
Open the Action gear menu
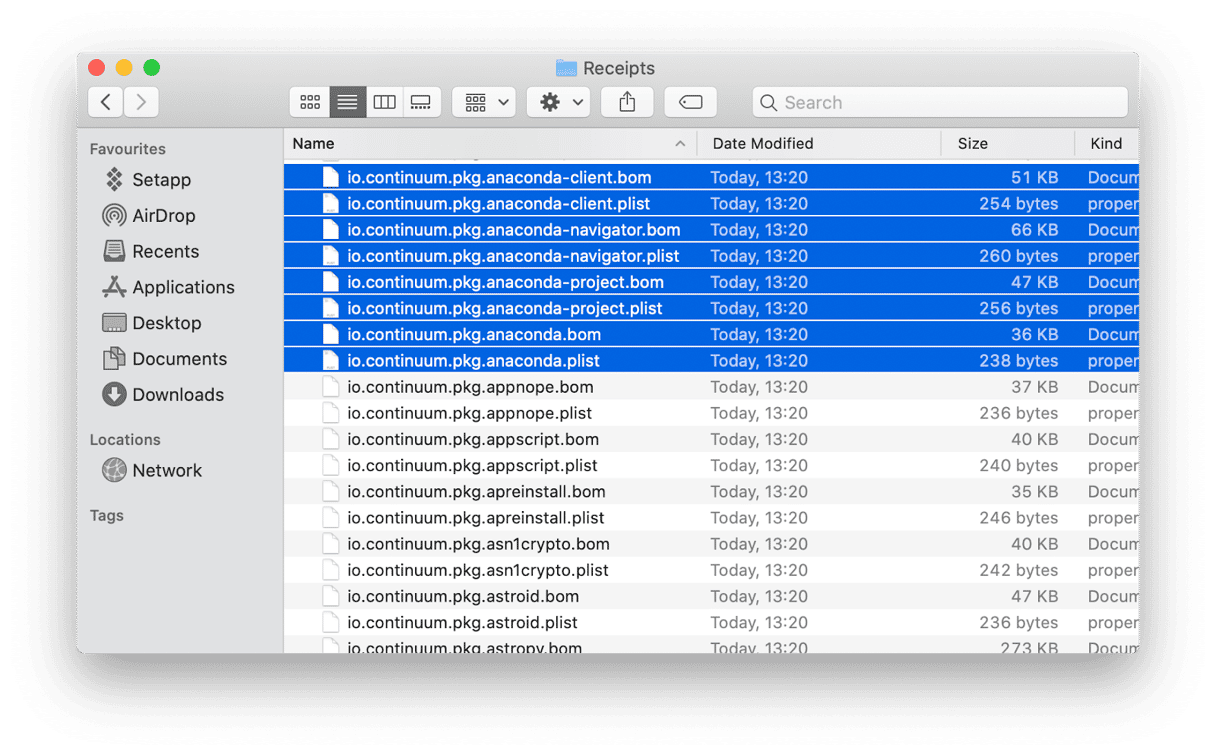coord(559,102)
